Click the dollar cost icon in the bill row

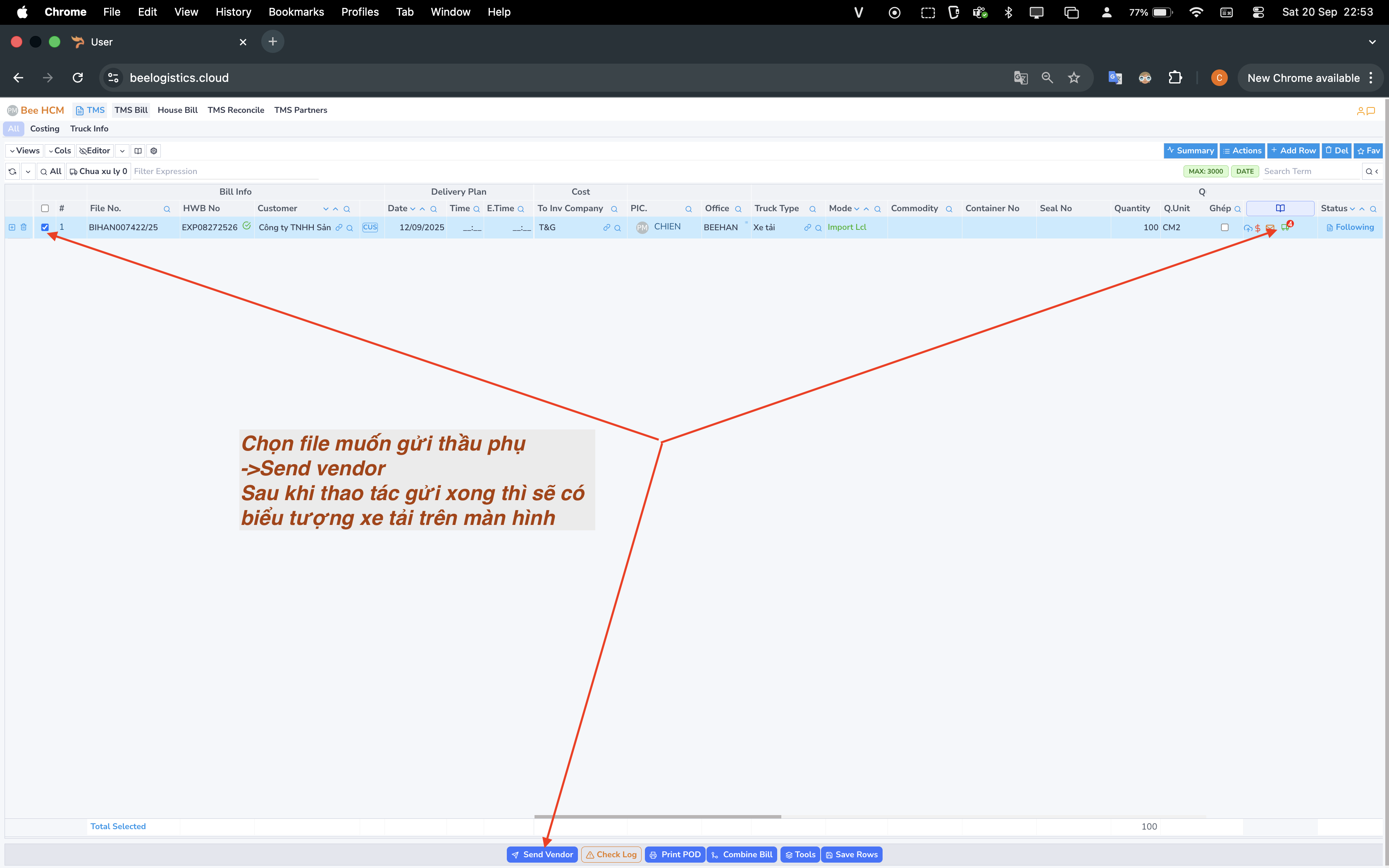pyautogui.click(x=1257, y=227)
